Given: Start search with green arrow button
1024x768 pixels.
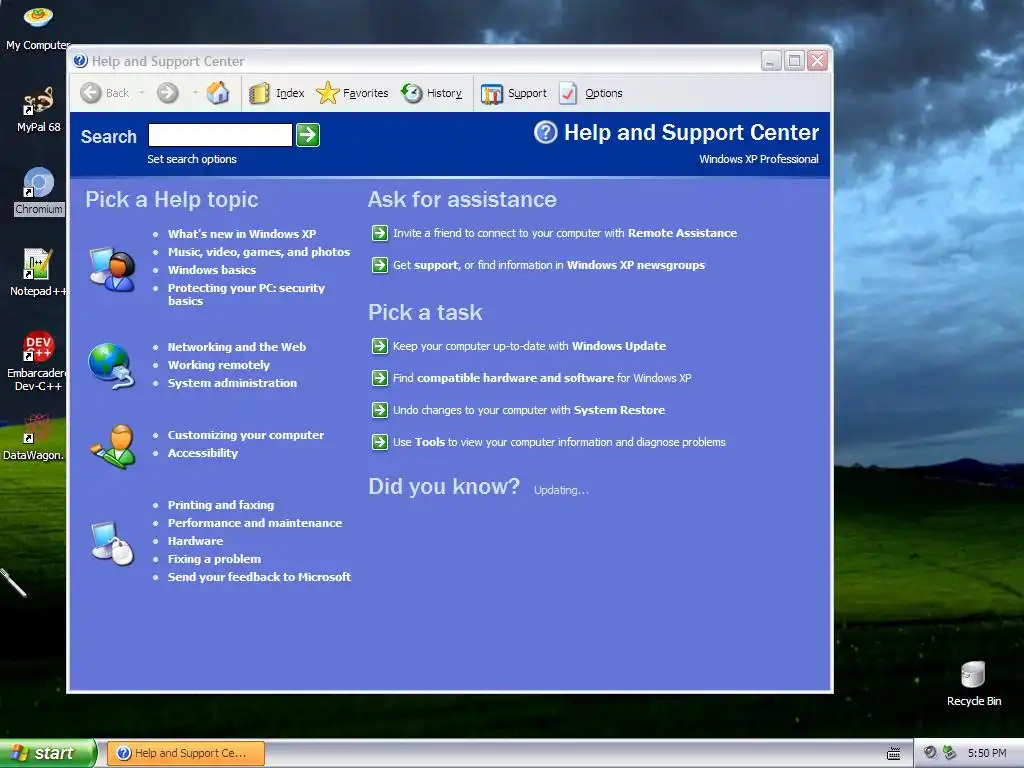Looking at the screenshot, I should pyautogui.click(x=308, y=135).
